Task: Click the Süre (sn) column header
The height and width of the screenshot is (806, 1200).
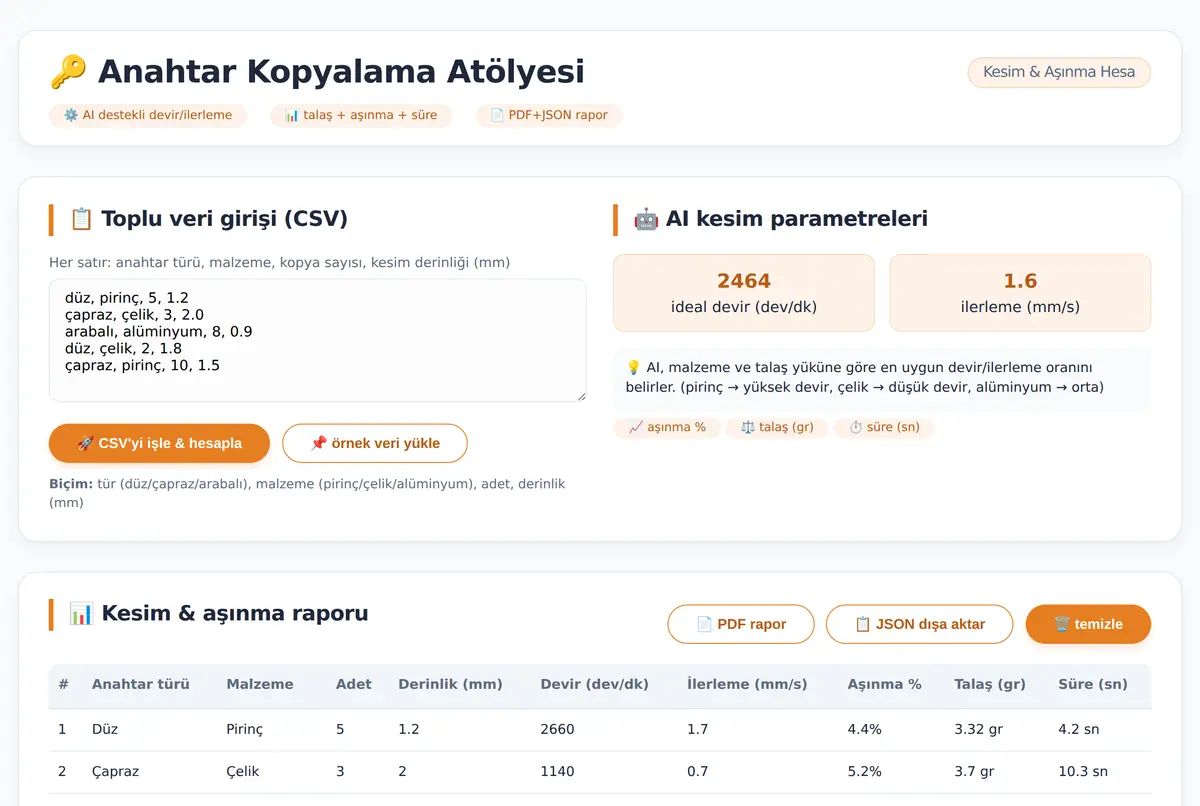Action: (x=1093, y=684)
